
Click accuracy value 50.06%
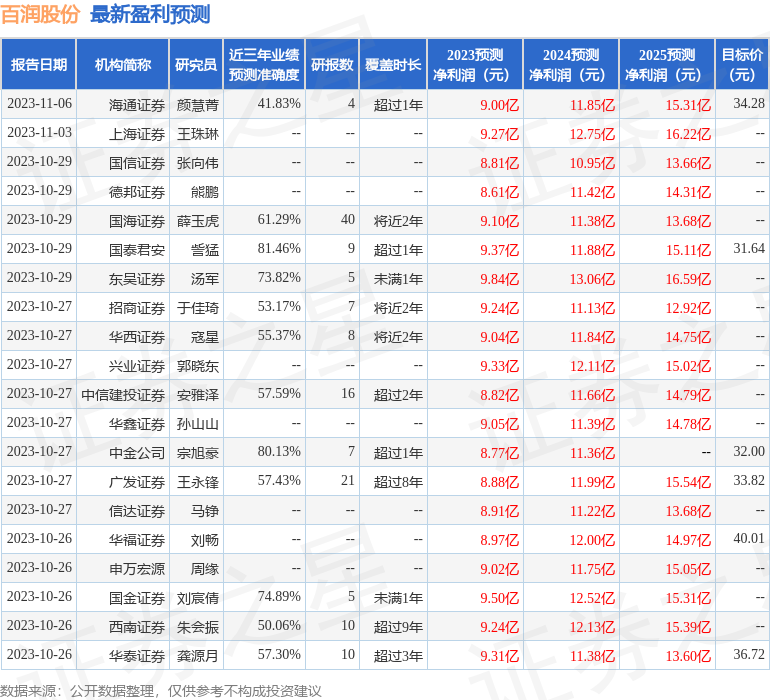pos(279,625)
